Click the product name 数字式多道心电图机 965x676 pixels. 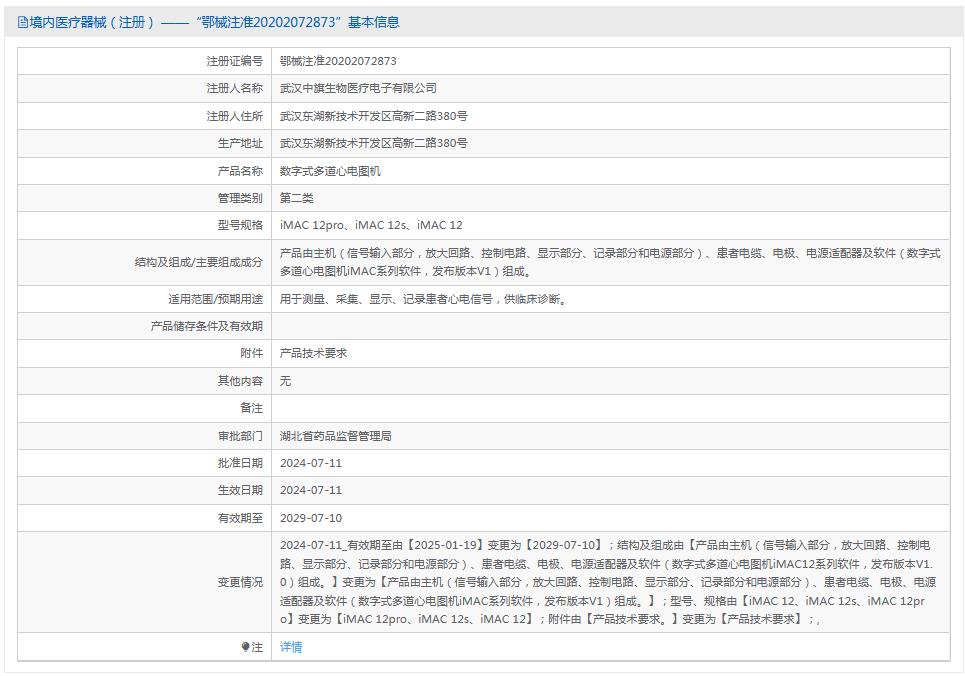332,170
